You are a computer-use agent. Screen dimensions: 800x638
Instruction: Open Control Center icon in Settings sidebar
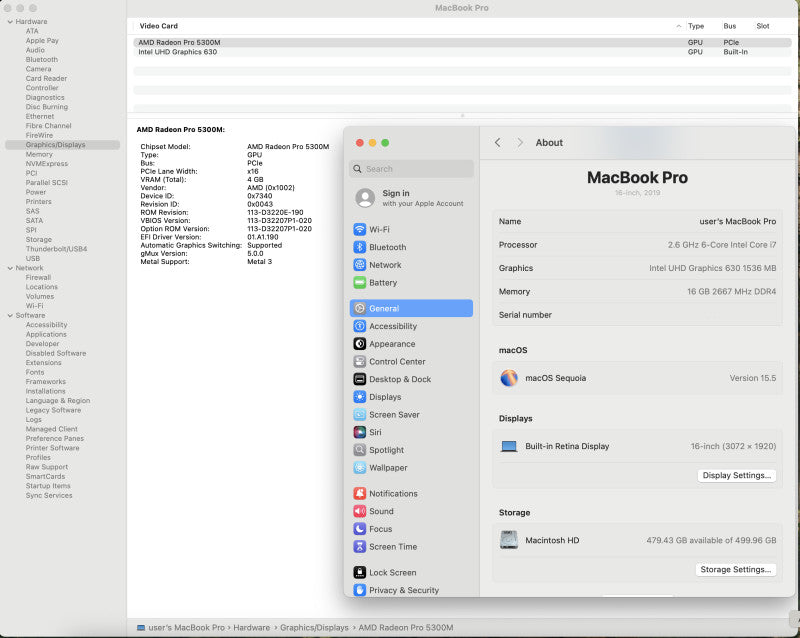coord(360,361)
